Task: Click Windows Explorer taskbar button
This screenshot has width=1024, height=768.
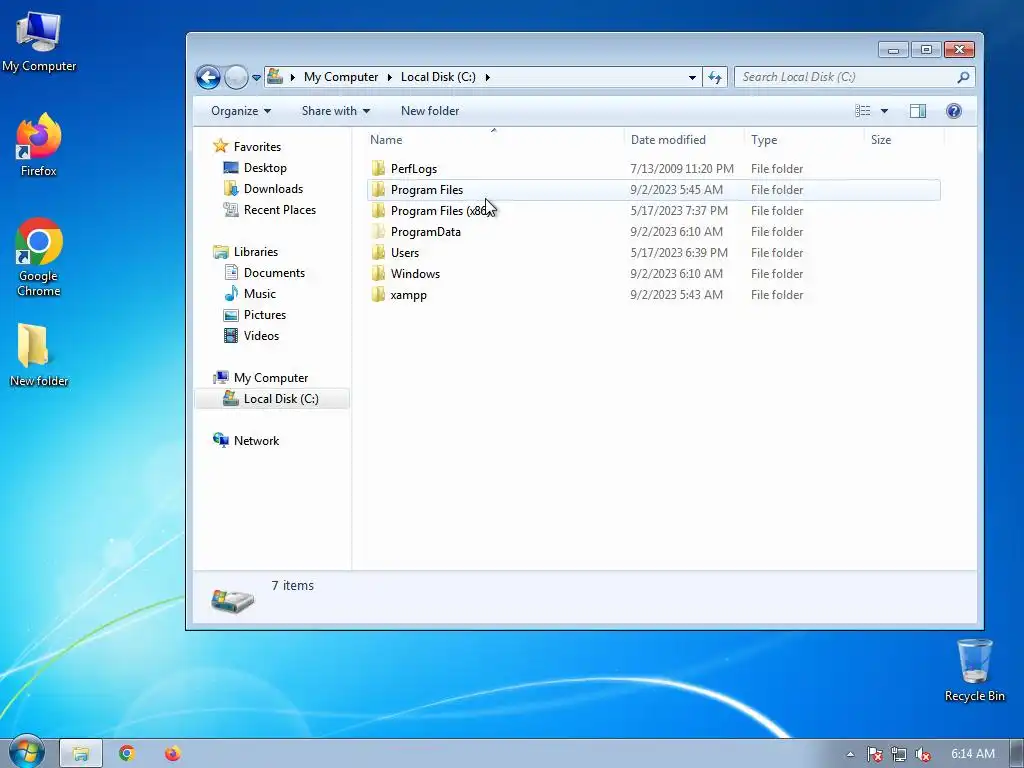Action: click(81, 754)
